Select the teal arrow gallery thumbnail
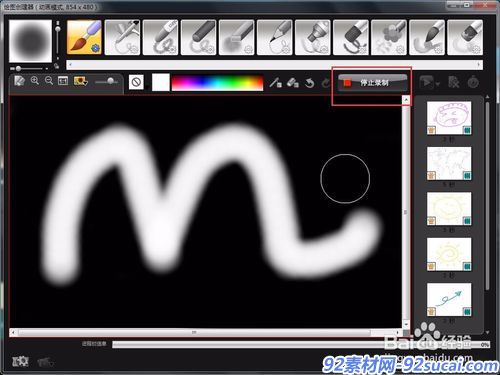The width and height of the screenshot is (500, 375). point(449,299)
